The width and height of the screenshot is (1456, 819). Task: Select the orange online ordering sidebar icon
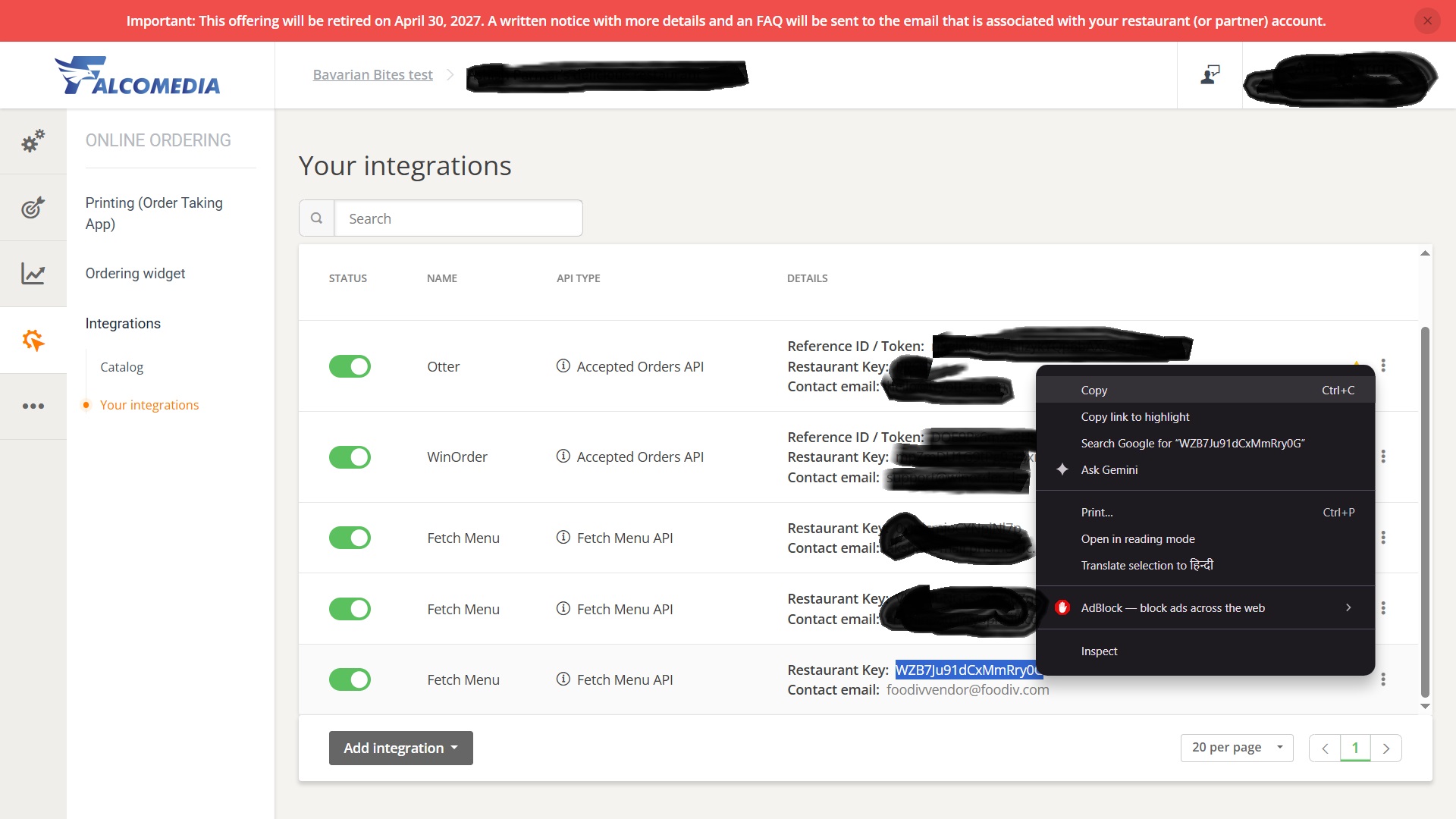(x=33, y=340)
